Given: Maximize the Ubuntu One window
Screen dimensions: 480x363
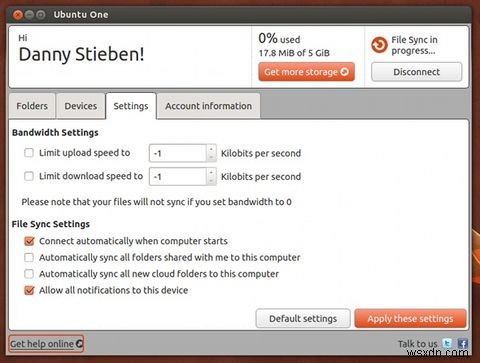Looking at the screenshot, I should (x=41, y=15).
